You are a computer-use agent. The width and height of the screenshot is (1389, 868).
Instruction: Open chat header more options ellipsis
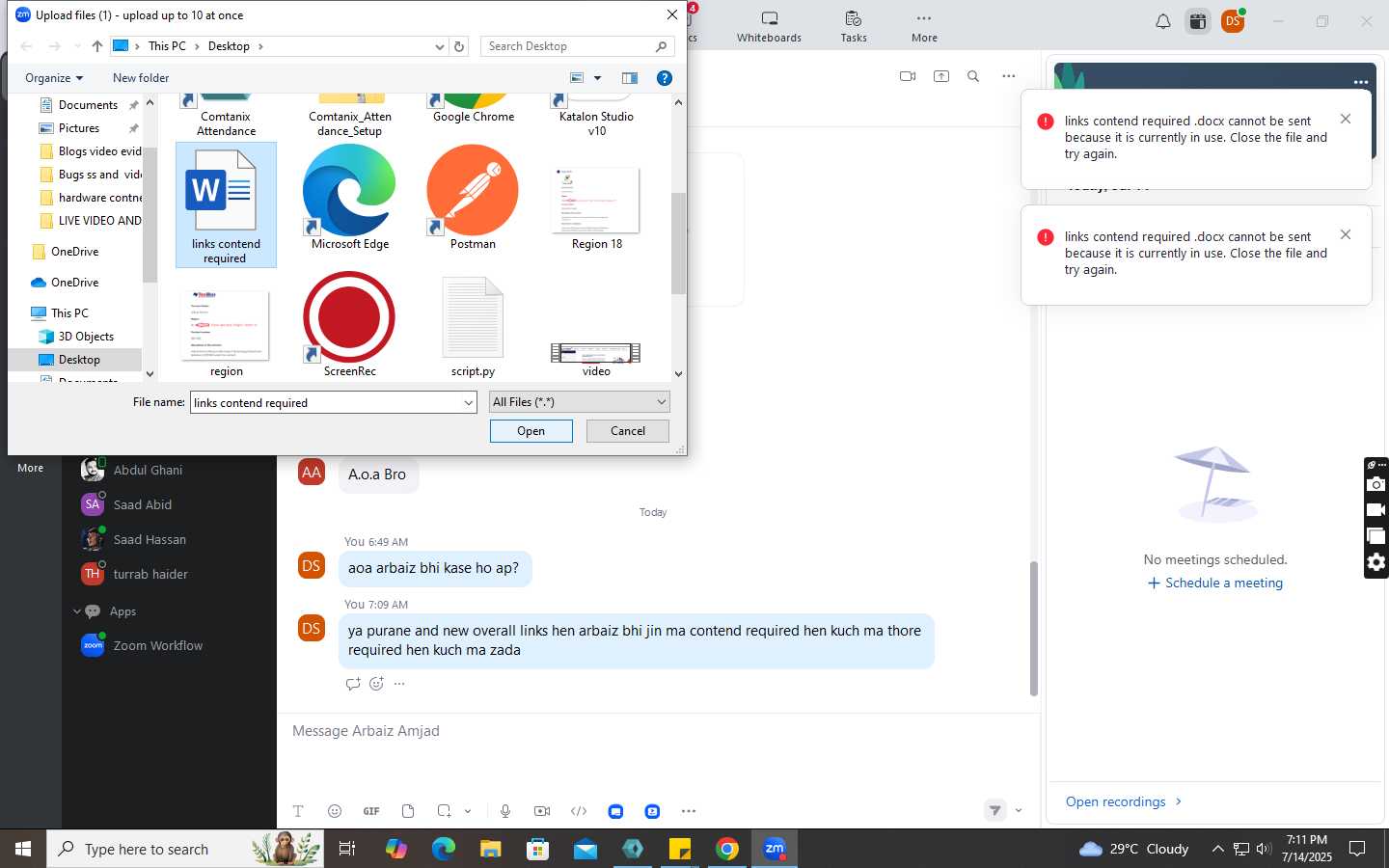[x=1008, y=76]
